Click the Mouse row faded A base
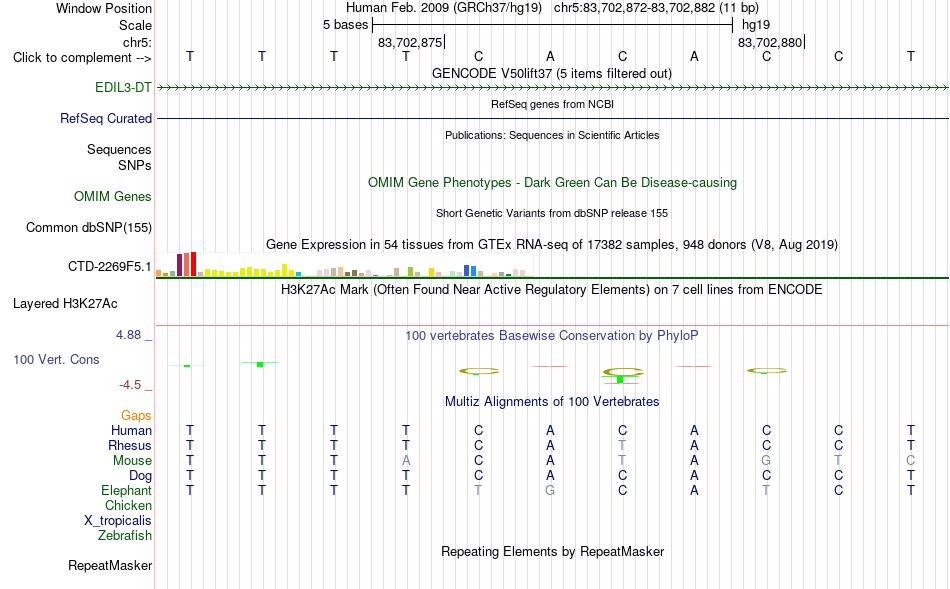This screenshot has height=589, width=950. (x=406, y=461)
